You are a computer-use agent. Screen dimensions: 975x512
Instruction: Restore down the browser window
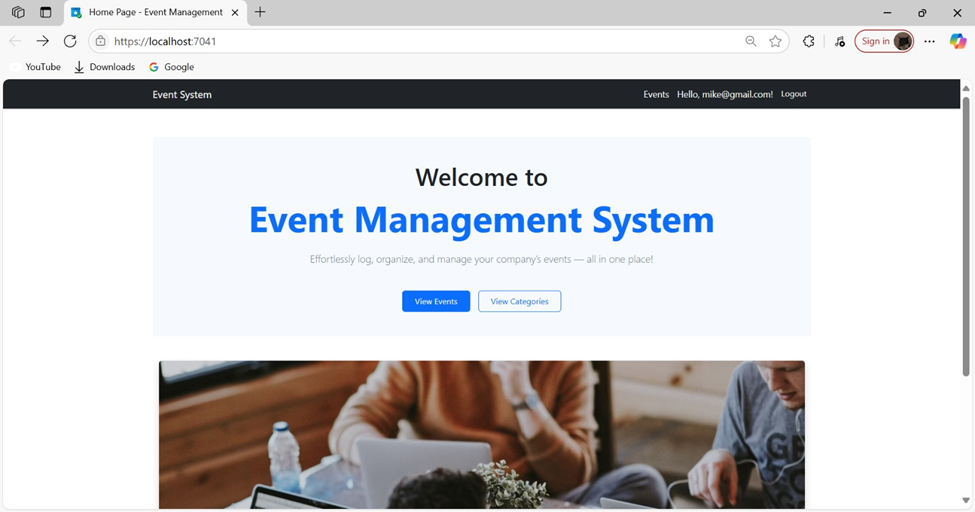922,12
